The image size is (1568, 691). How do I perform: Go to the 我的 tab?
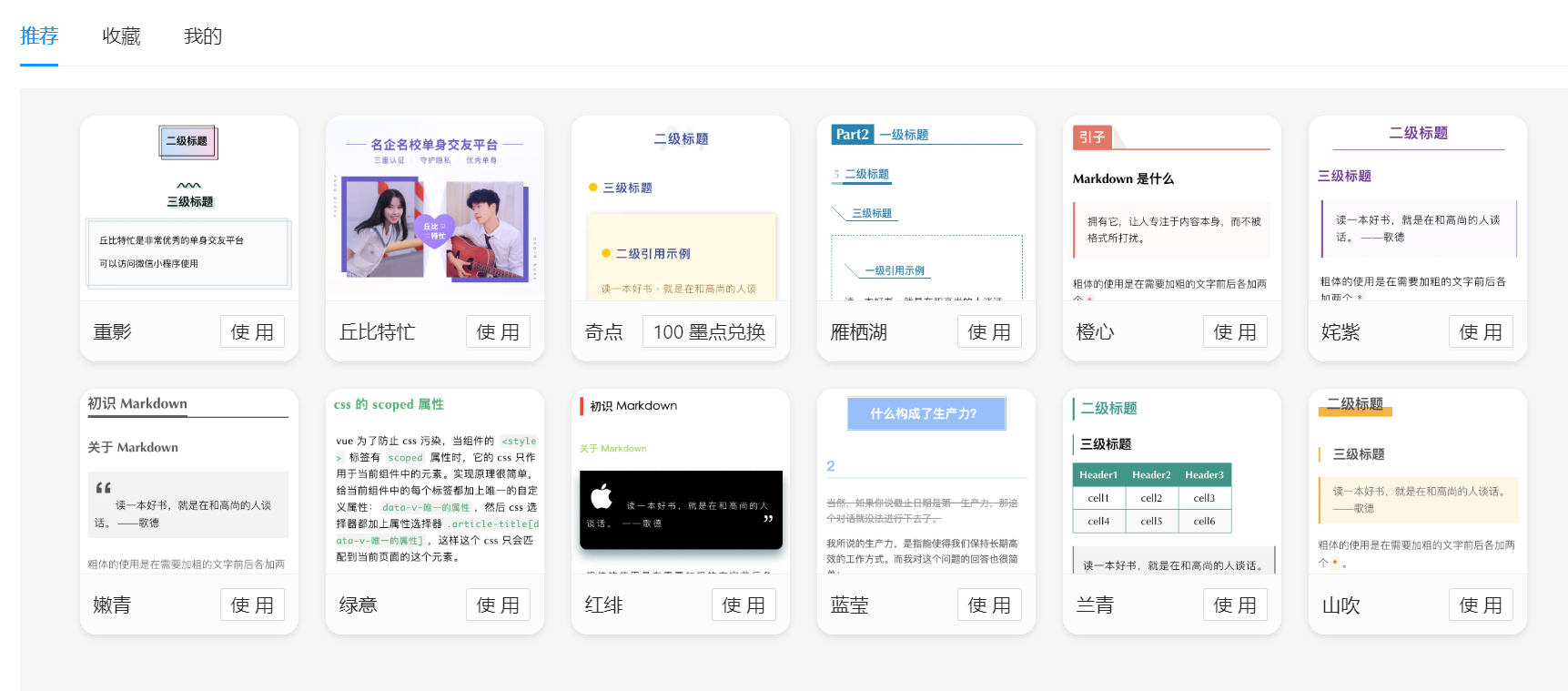(203, 36)
